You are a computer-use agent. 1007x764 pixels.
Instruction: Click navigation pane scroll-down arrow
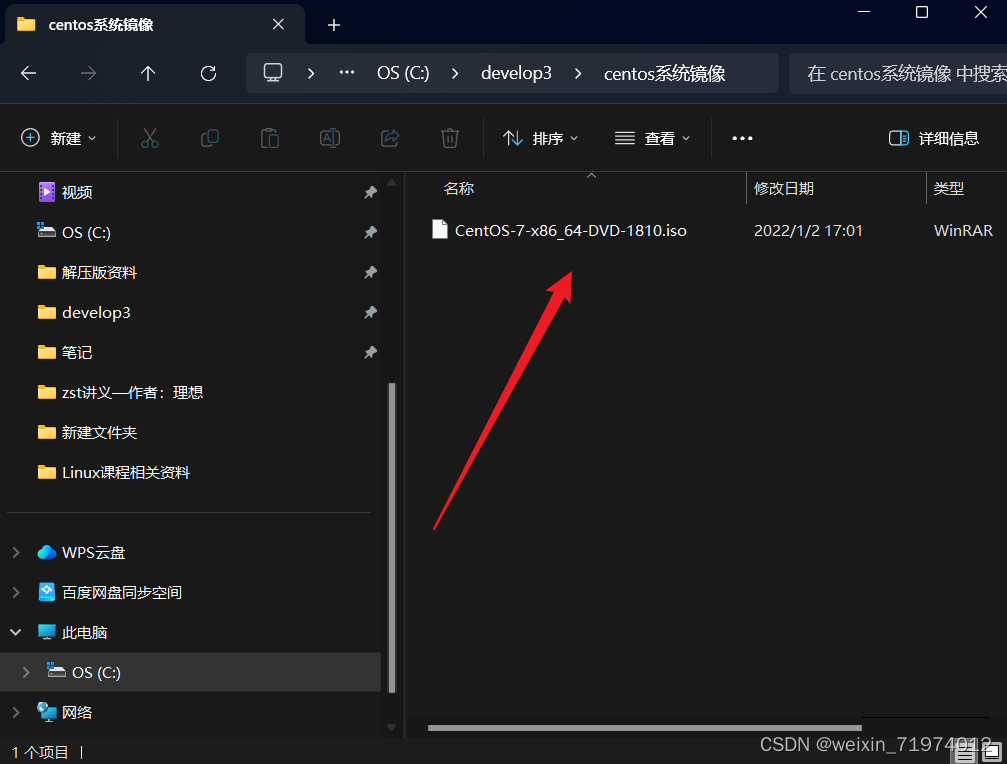(392, 727)
